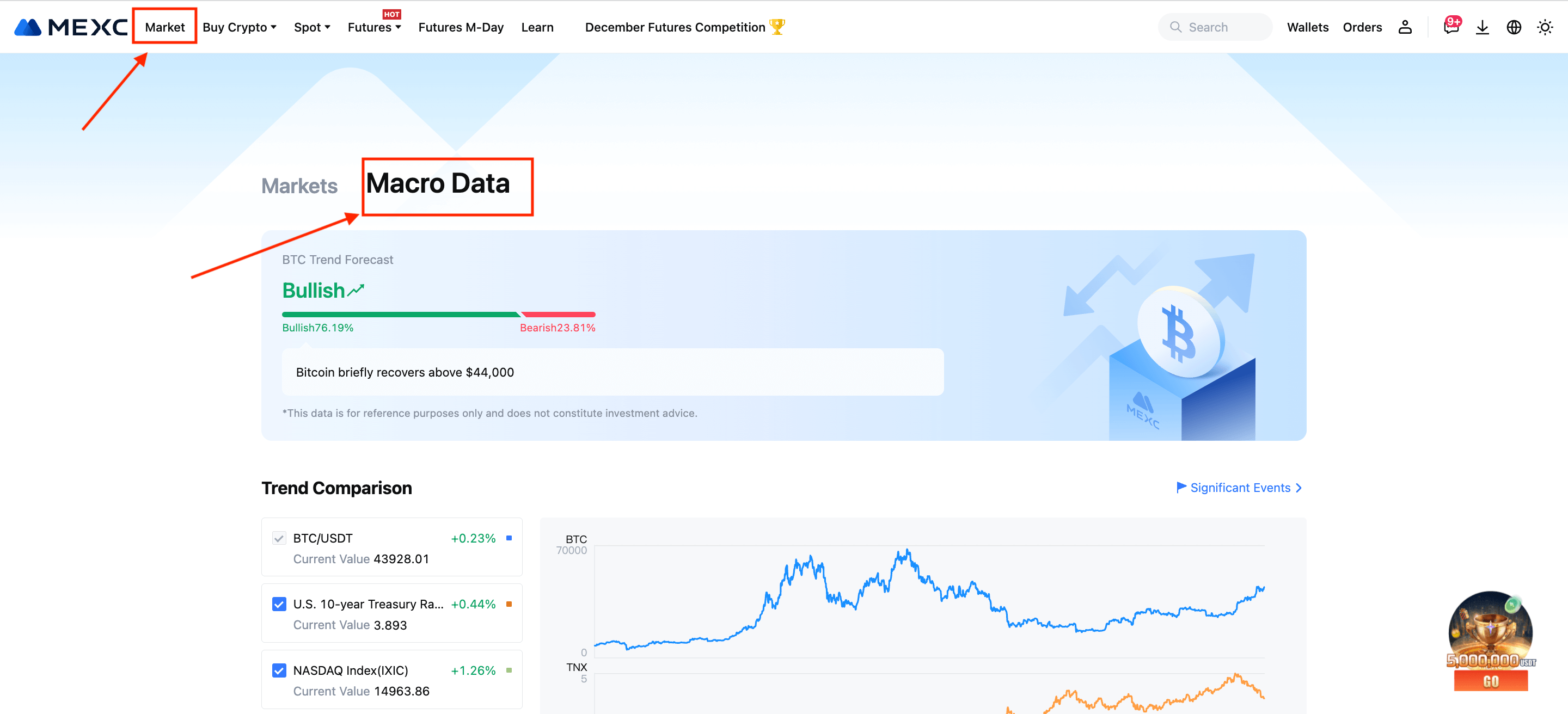Open user profile icon
This screenshot has width=1568, height=714.
(1405, 27)
